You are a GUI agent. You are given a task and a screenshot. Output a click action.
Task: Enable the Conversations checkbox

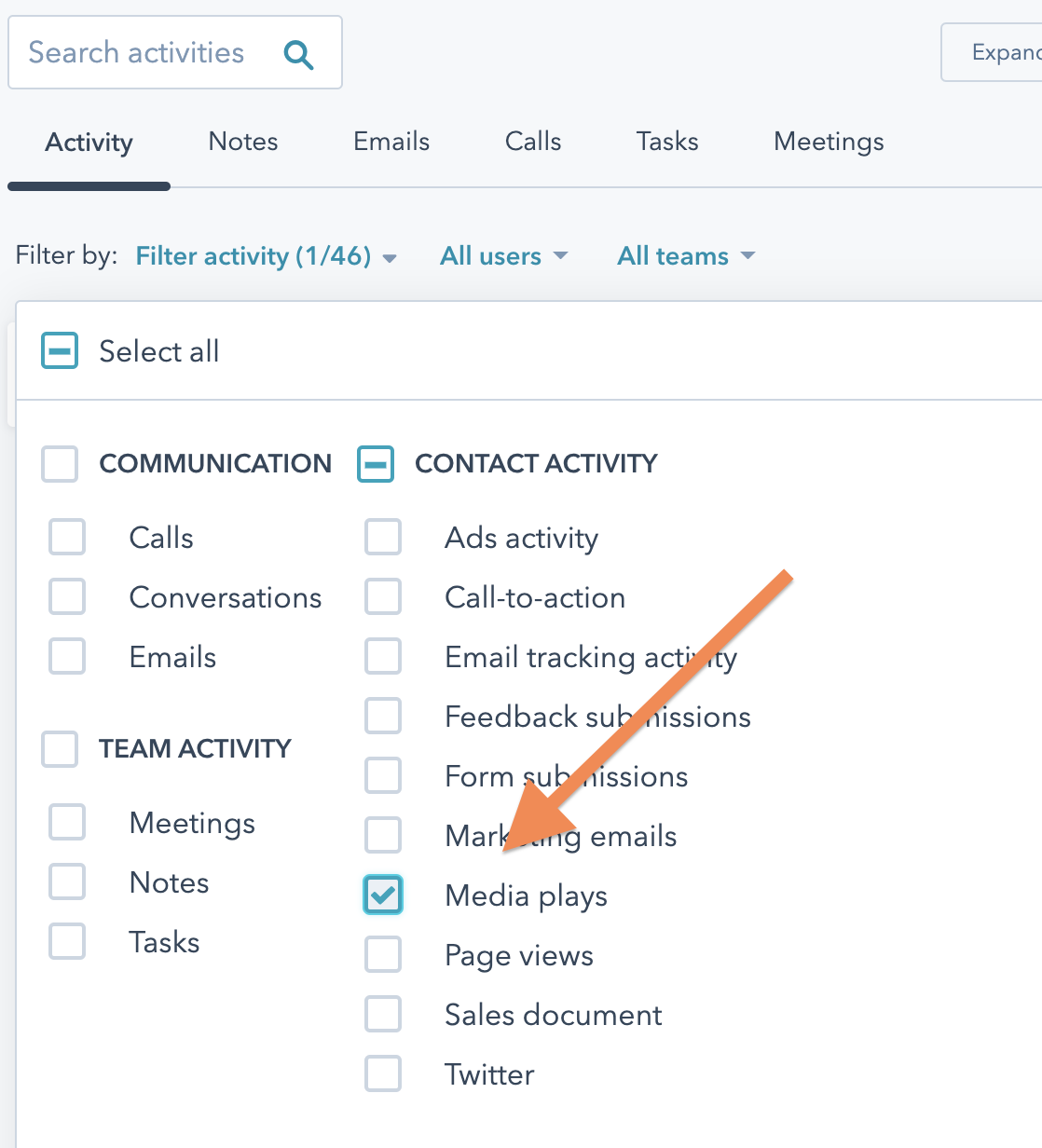(67, 597)
